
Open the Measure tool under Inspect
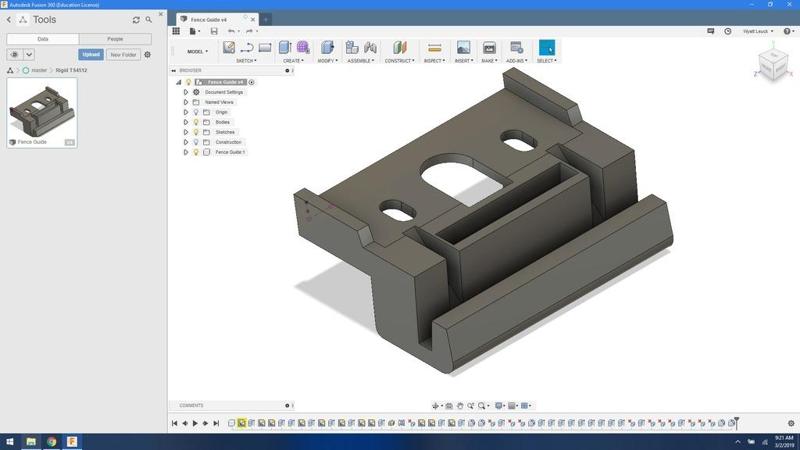click(434, 48)
